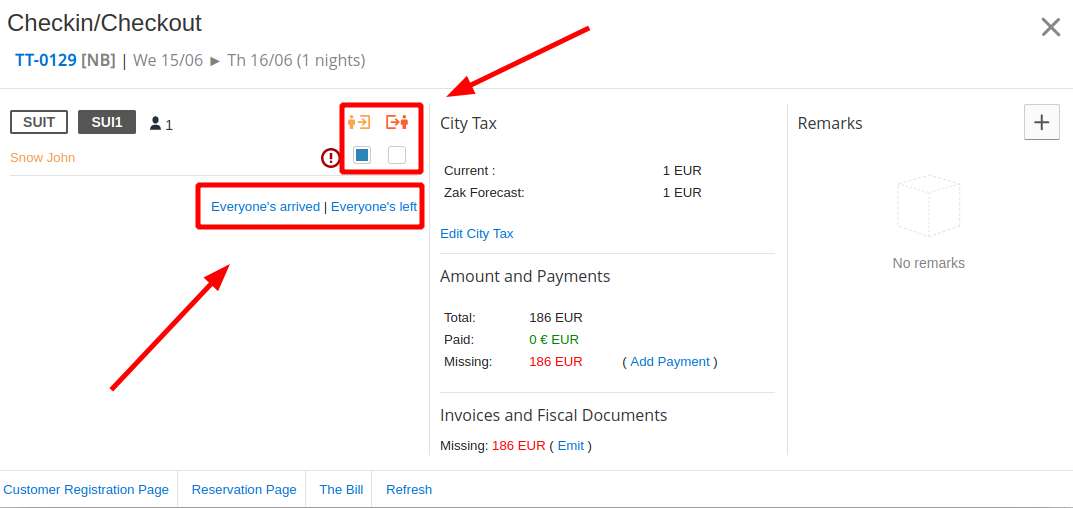
Task: Open The Bill
Action: point(341,489)
